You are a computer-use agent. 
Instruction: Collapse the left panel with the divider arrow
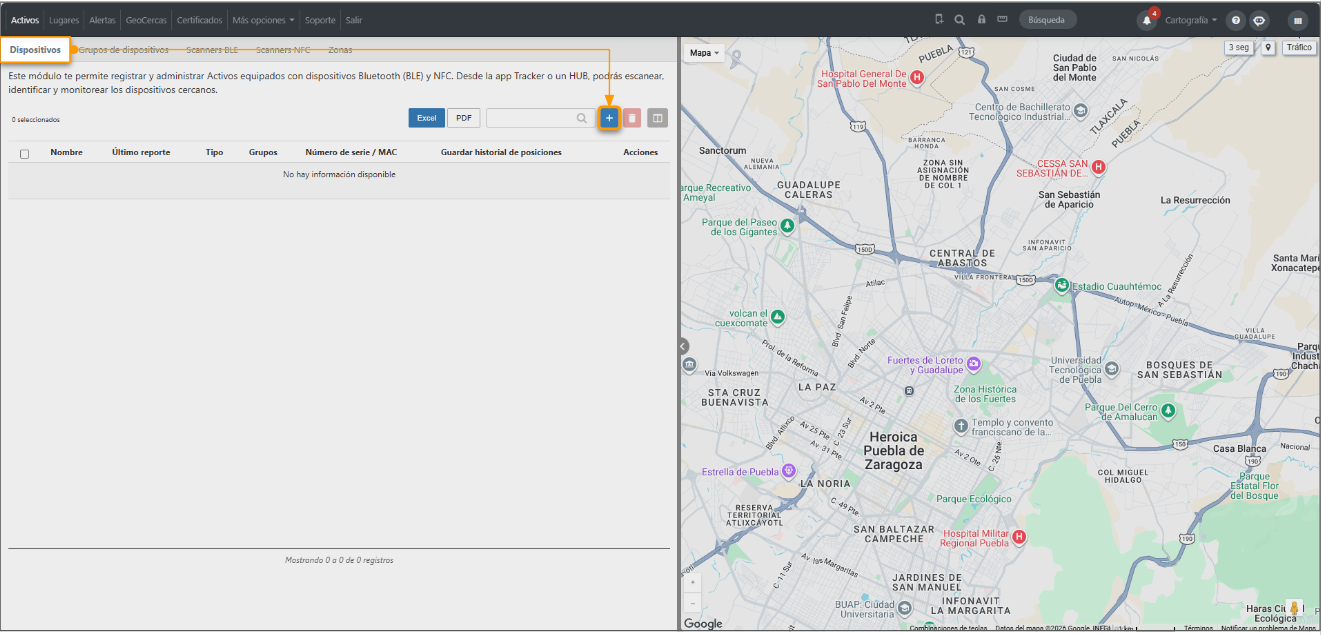click(684, 347)
